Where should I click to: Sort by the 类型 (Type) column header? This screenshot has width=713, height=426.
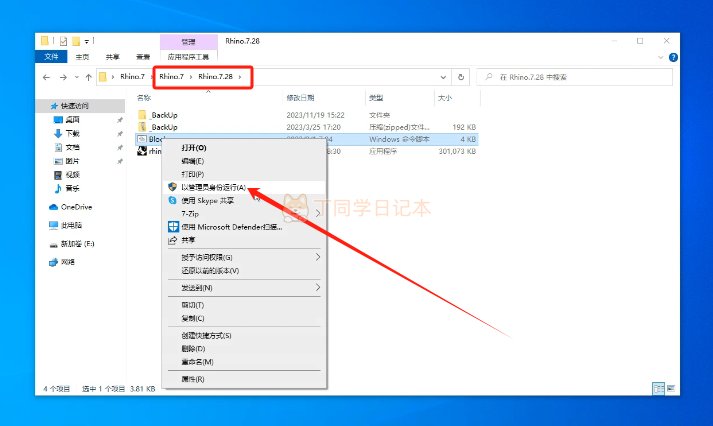point(376,98)
